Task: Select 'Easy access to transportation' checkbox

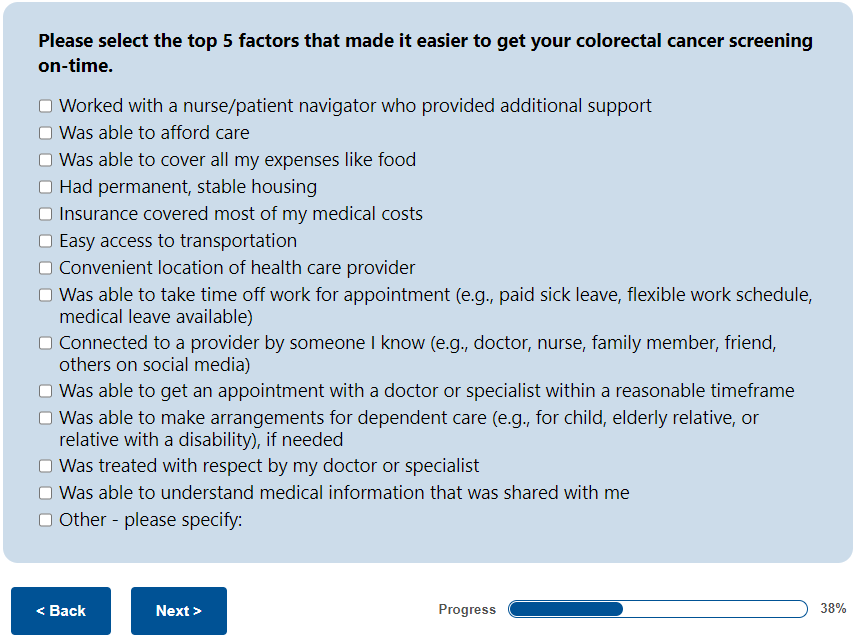Action: [45, 241]
